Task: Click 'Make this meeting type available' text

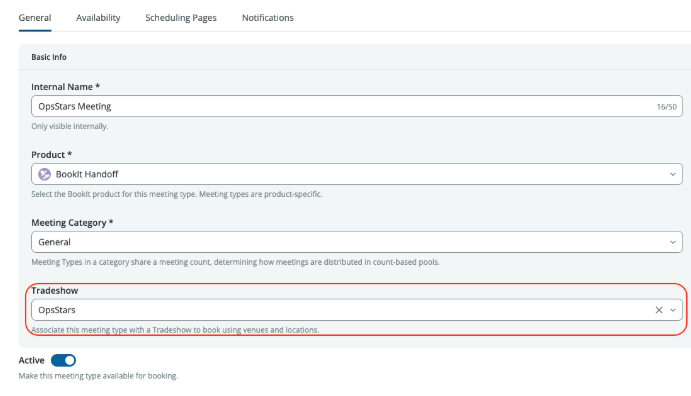Action: 98,376
